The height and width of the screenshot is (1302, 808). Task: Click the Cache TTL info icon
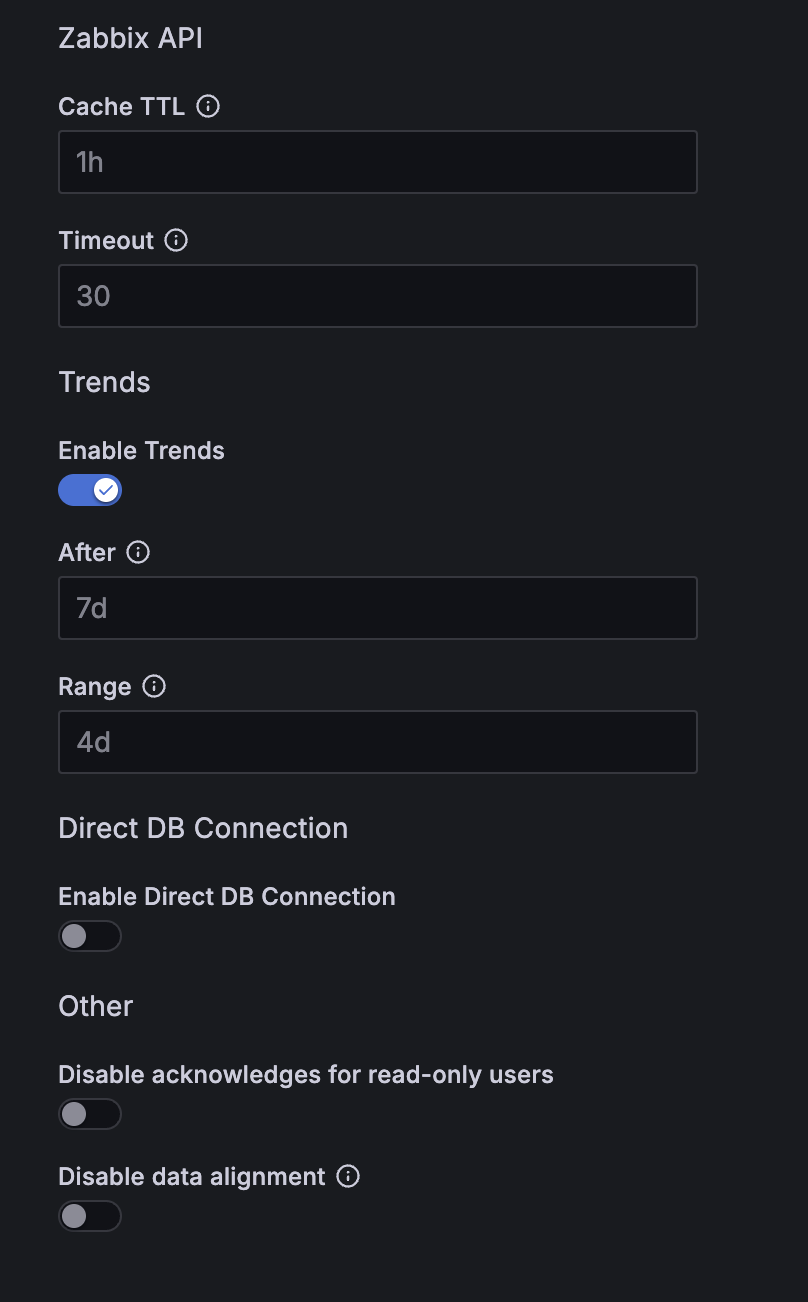(x=208, y=106)
